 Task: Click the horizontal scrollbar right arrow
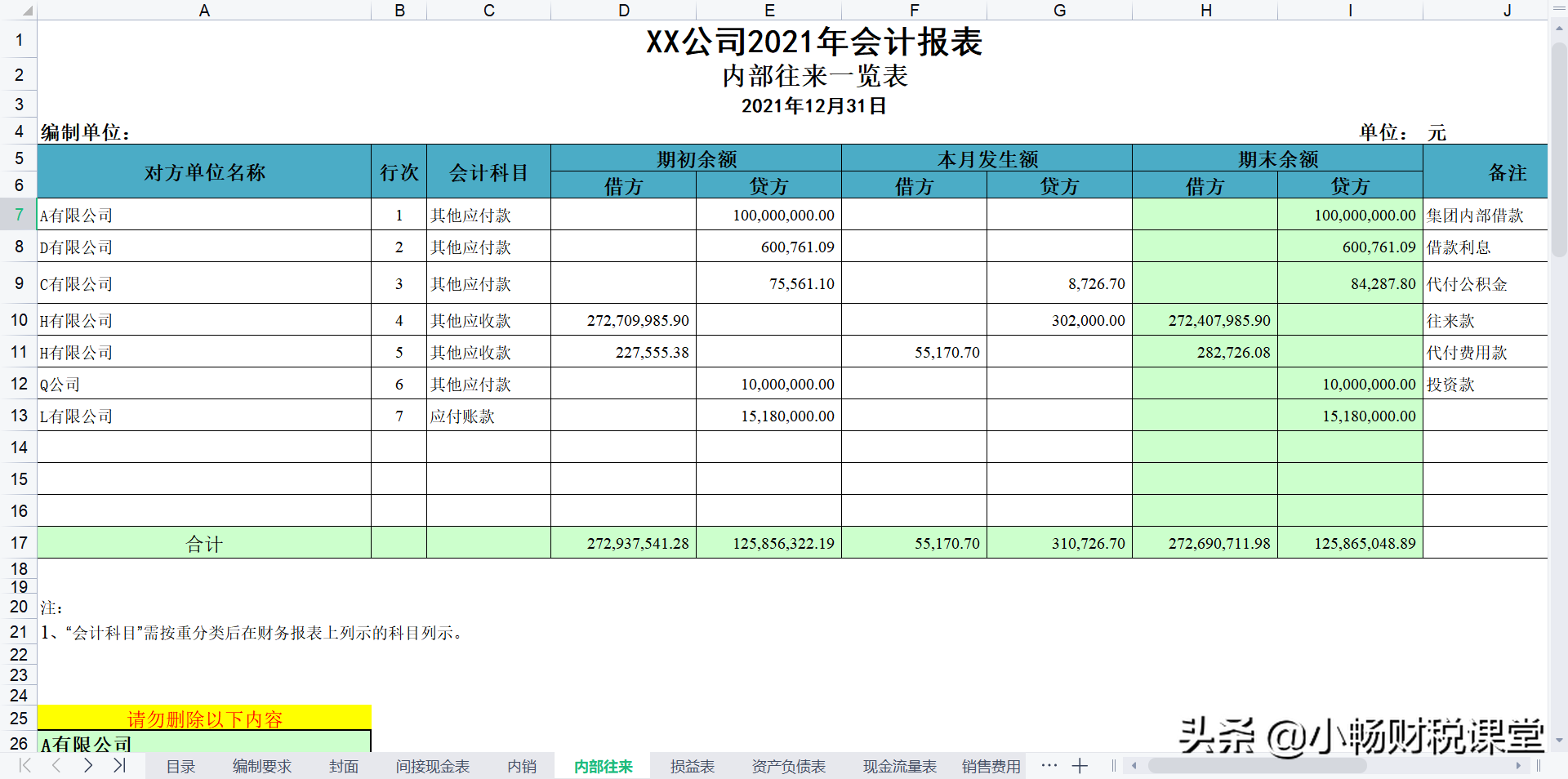click(1518, 766)
